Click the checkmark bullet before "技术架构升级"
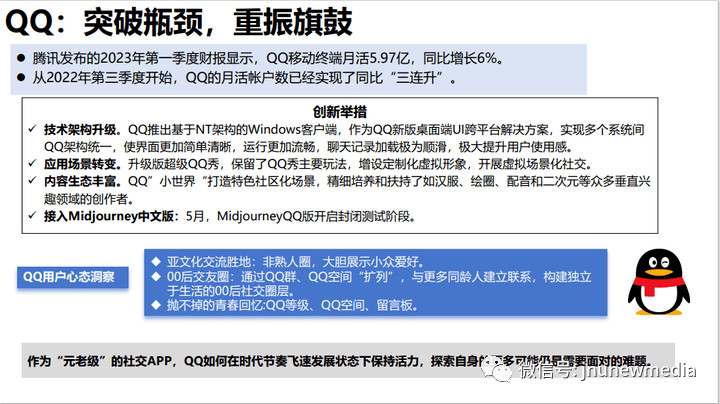This screenshot has height=404, width=720. click(x=32, y=129)
